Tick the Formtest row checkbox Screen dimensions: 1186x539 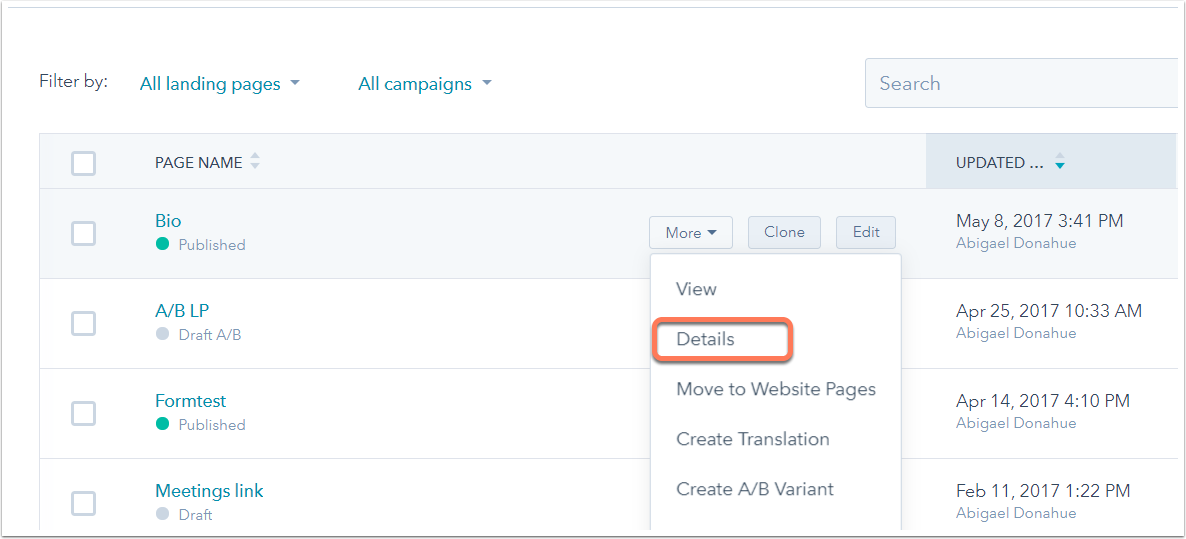point(84,413)
